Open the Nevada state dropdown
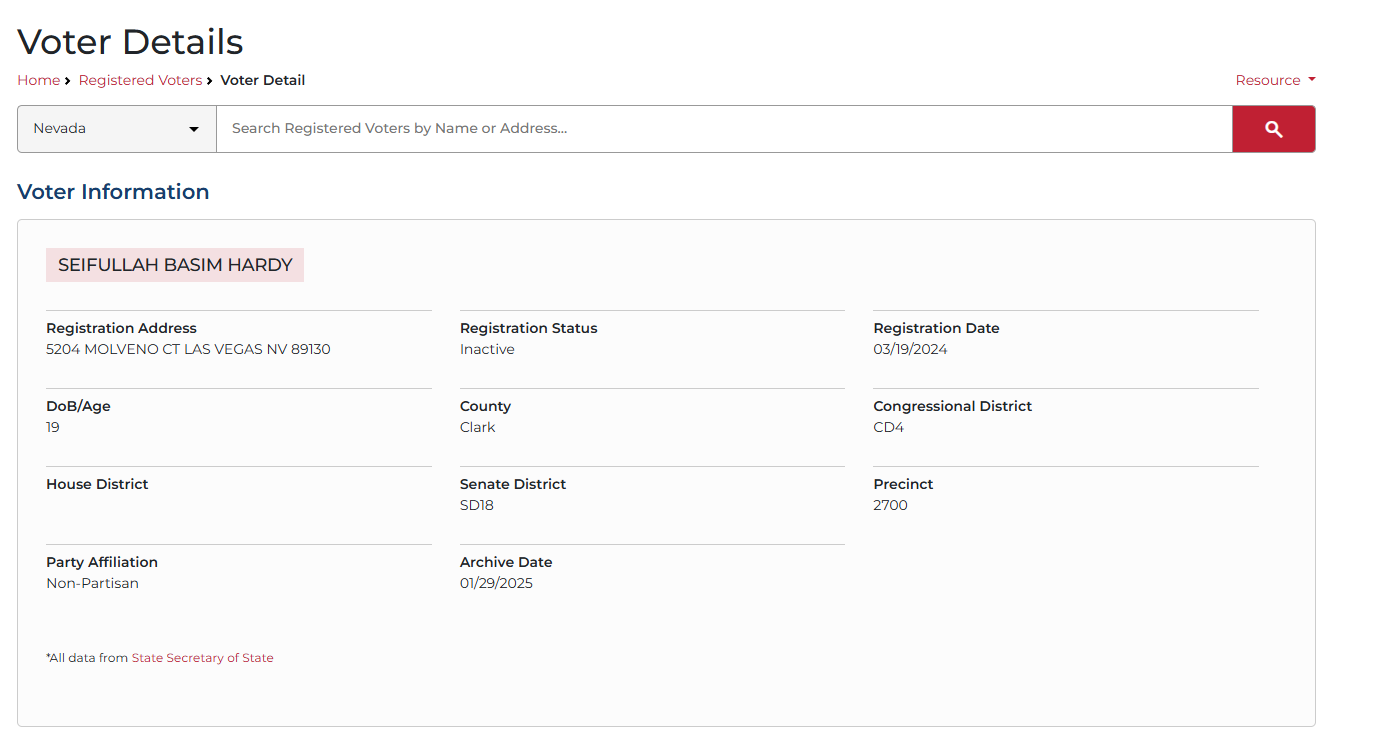 (117, 129)
